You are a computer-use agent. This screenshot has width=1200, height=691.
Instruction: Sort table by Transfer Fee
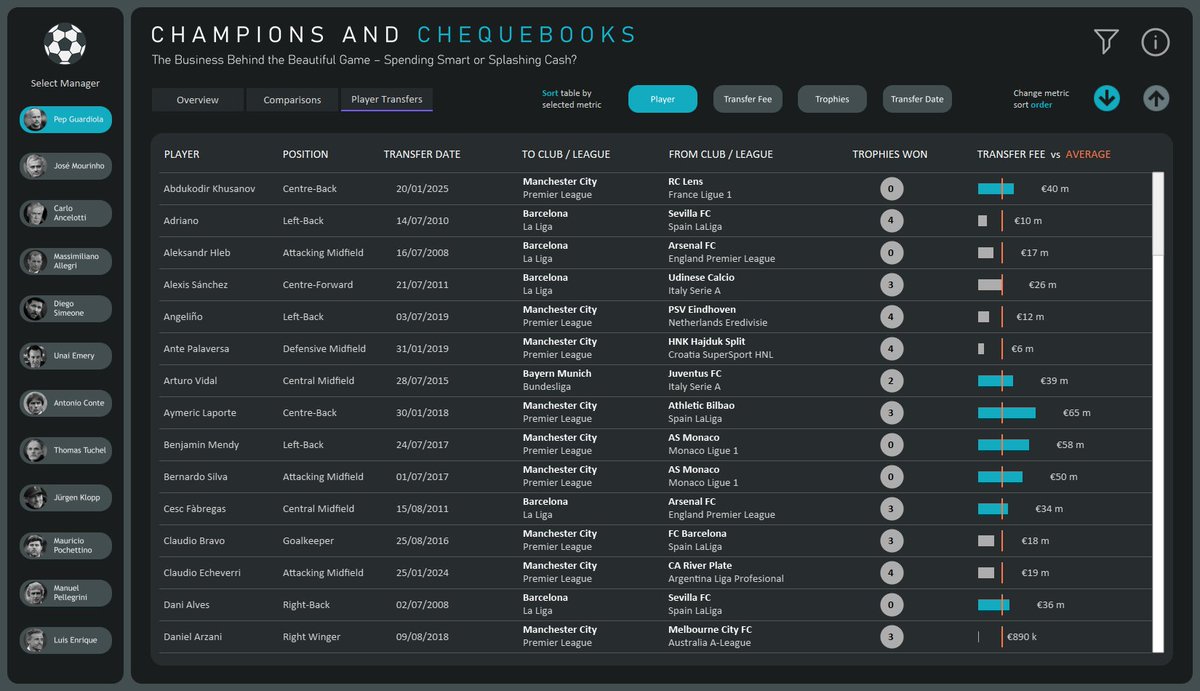tap(748, 99)
